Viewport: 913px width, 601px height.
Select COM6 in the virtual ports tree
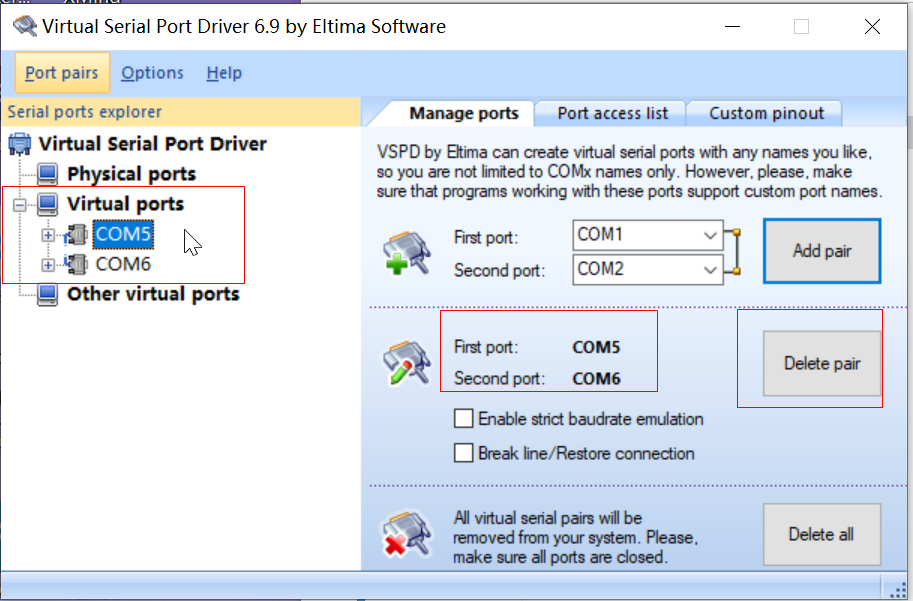(x=123, y=264)
